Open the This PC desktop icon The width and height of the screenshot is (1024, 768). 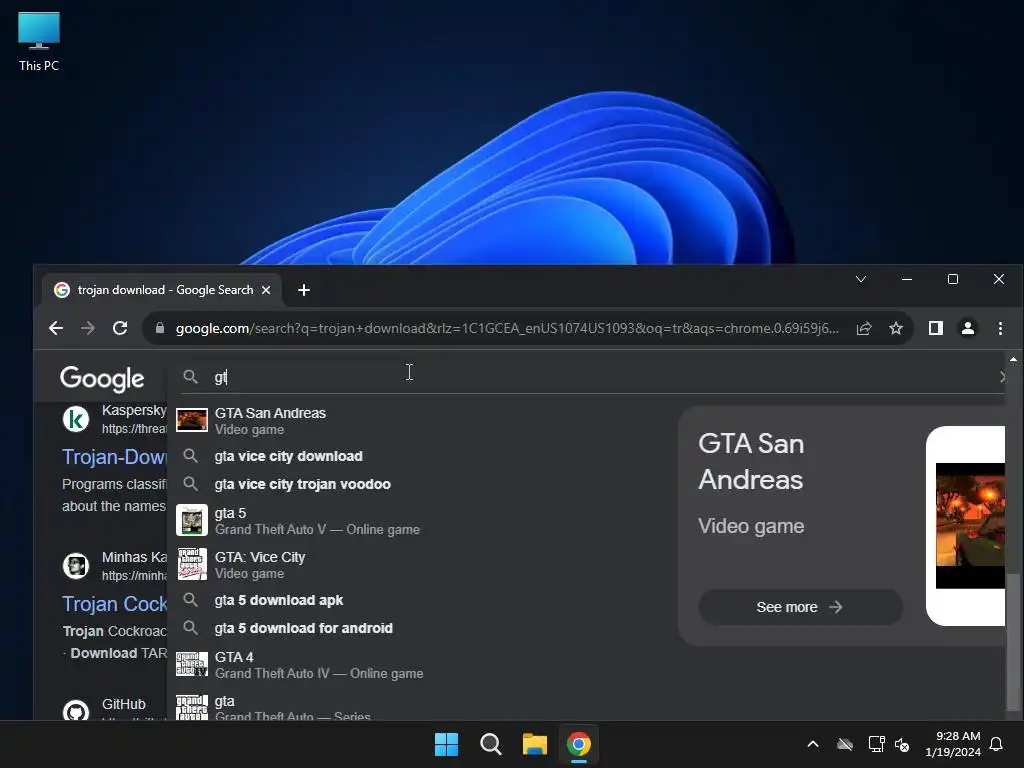click(x=39, y=42)
